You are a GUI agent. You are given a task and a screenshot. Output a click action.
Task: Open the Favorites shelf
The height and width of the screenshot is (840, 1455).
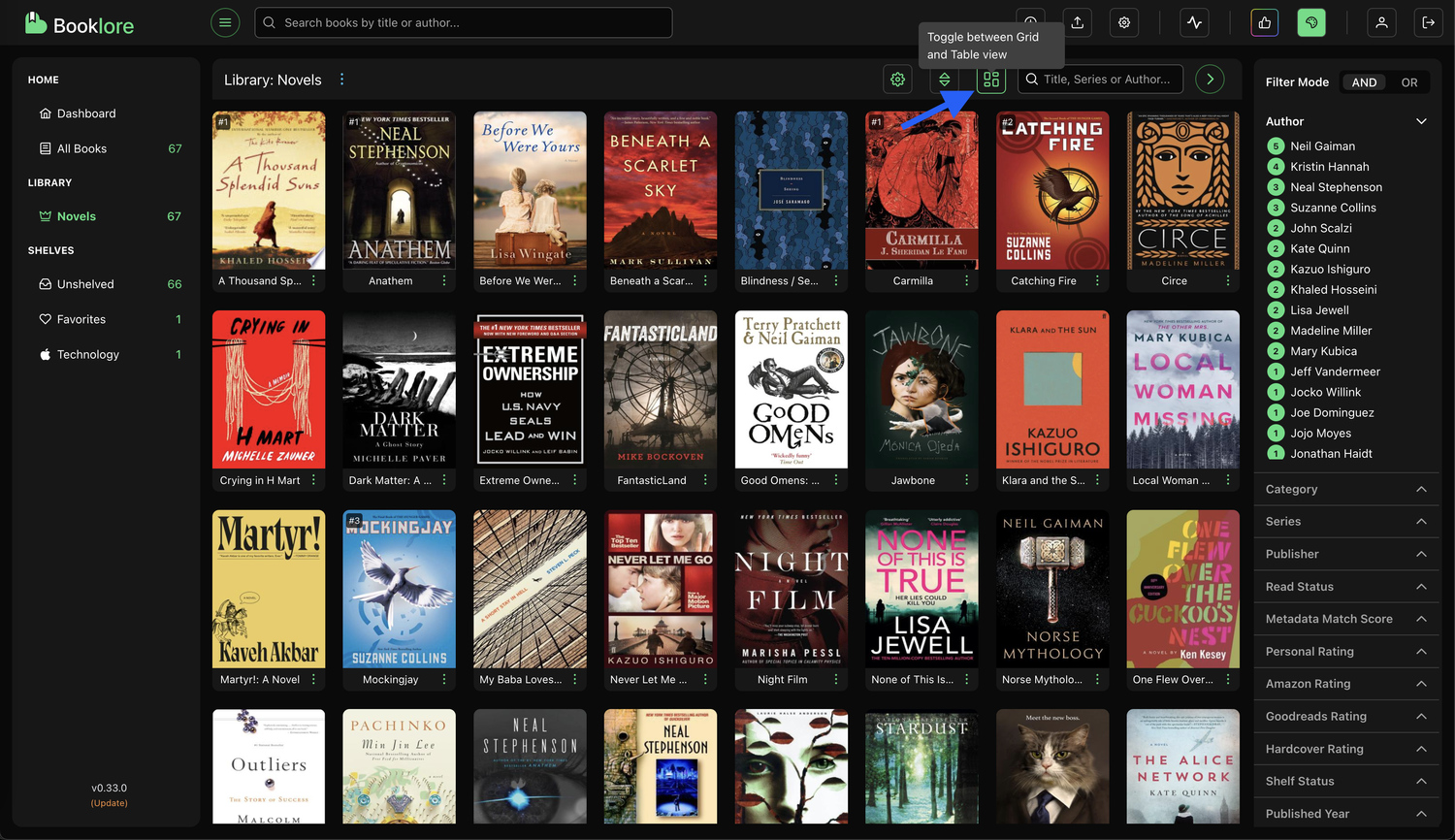(x=81, y=318)
